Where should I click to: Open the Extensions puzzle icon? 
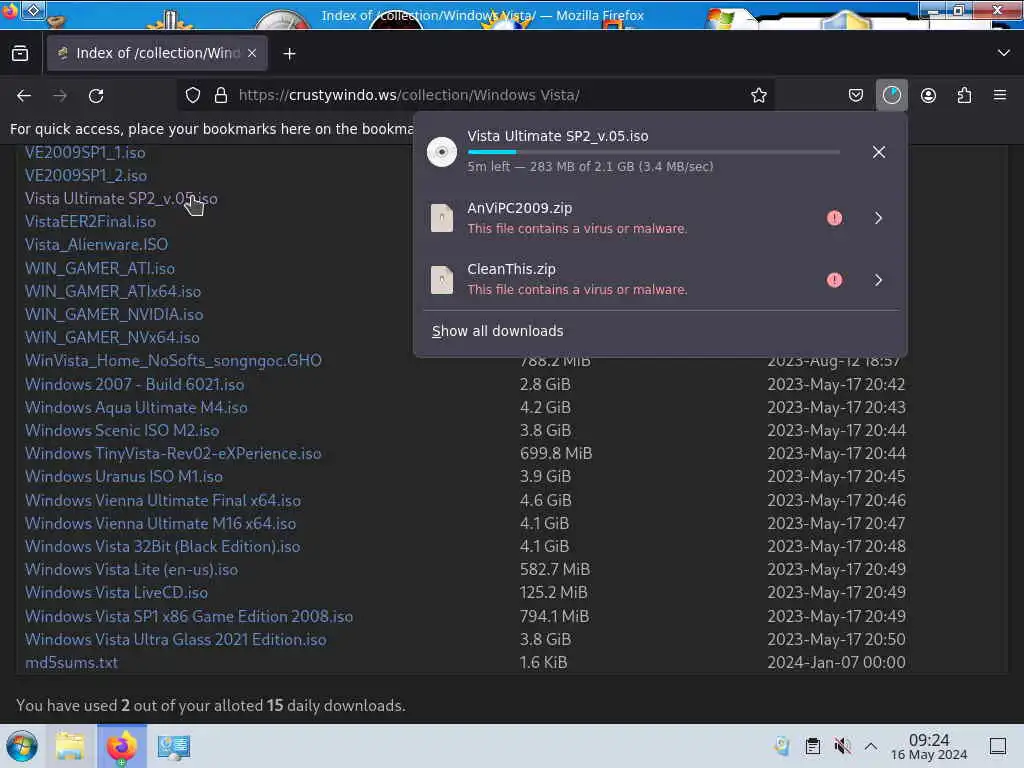[x=964, y=95]
